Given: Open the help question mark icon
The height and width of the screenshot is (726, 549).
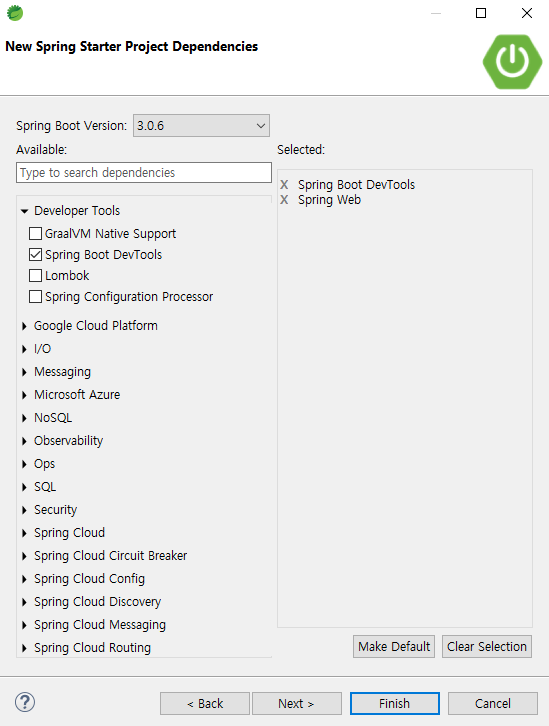Looking at the screenshot, I should point(25,702).
